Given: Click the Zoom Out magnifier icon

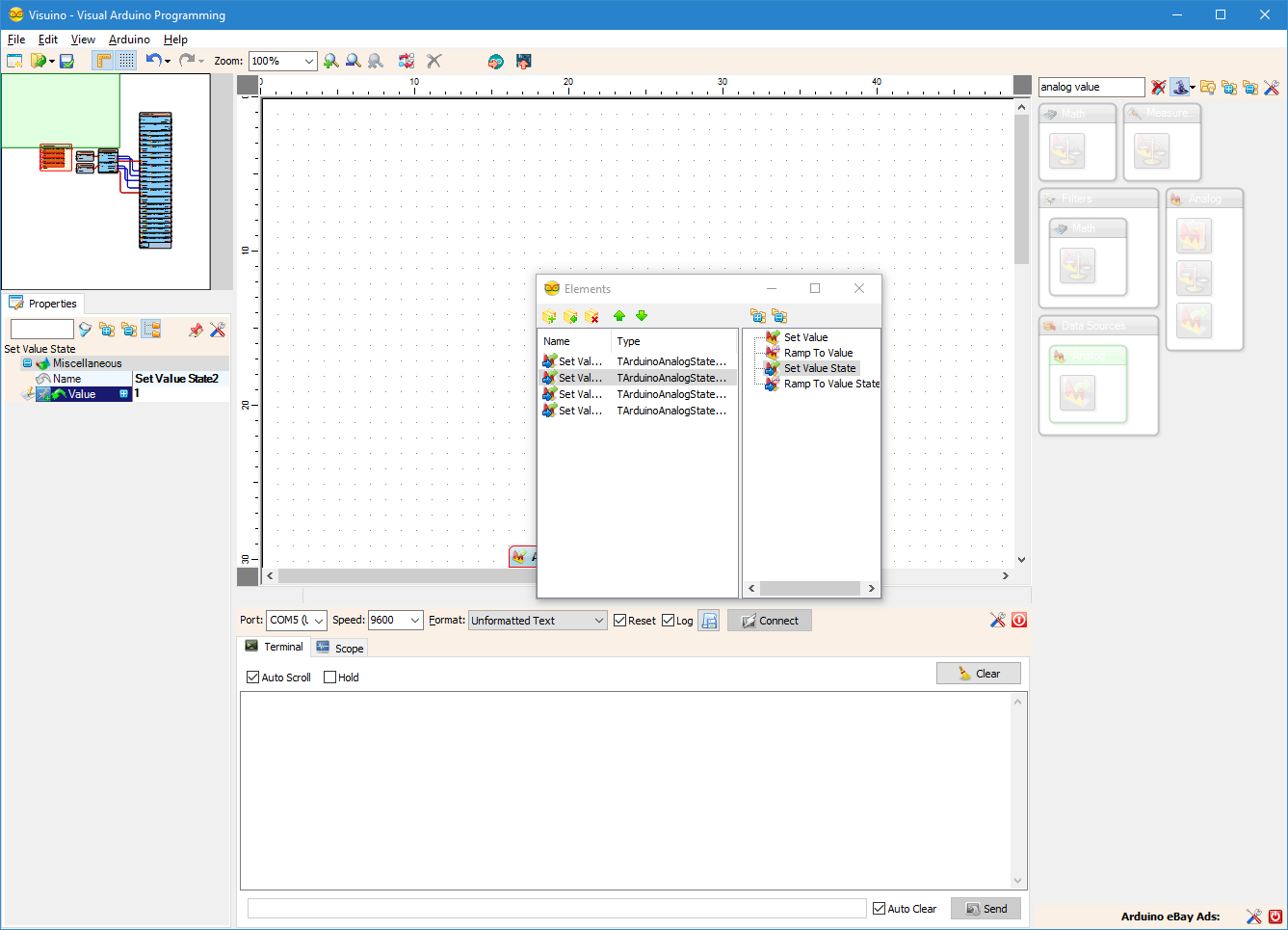Looking at the screenshot, I should tap(354, 61).
